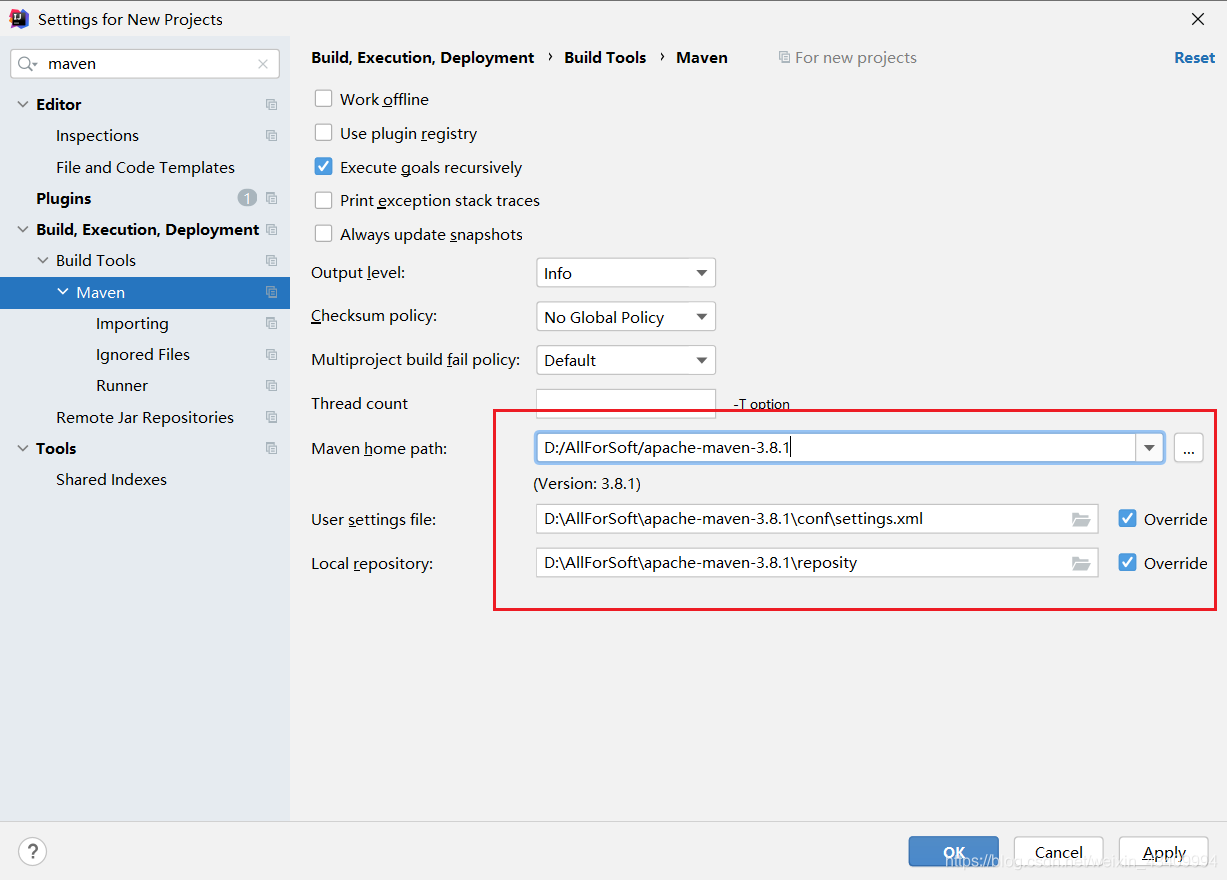Select Shared Indexes under Tools
The width and height of the screenshot is (1227, 880).
click(111, 479)
